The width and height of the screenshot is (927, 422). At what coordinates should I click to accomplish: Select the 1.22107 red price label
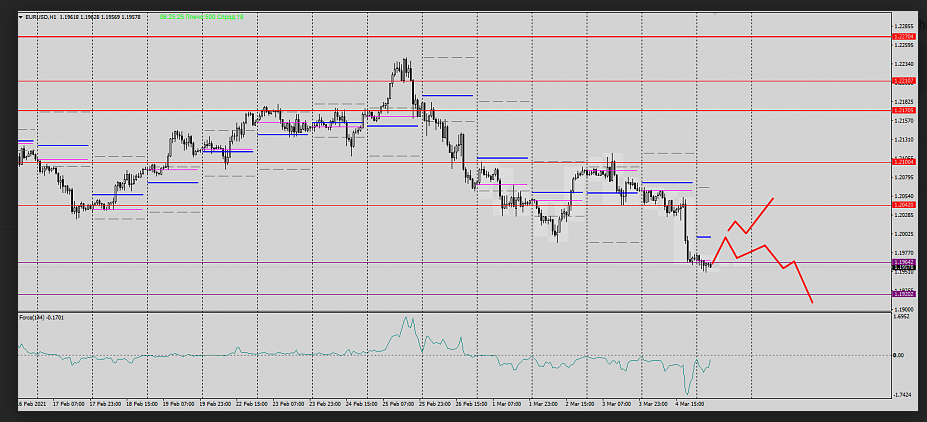pos(904,80)
